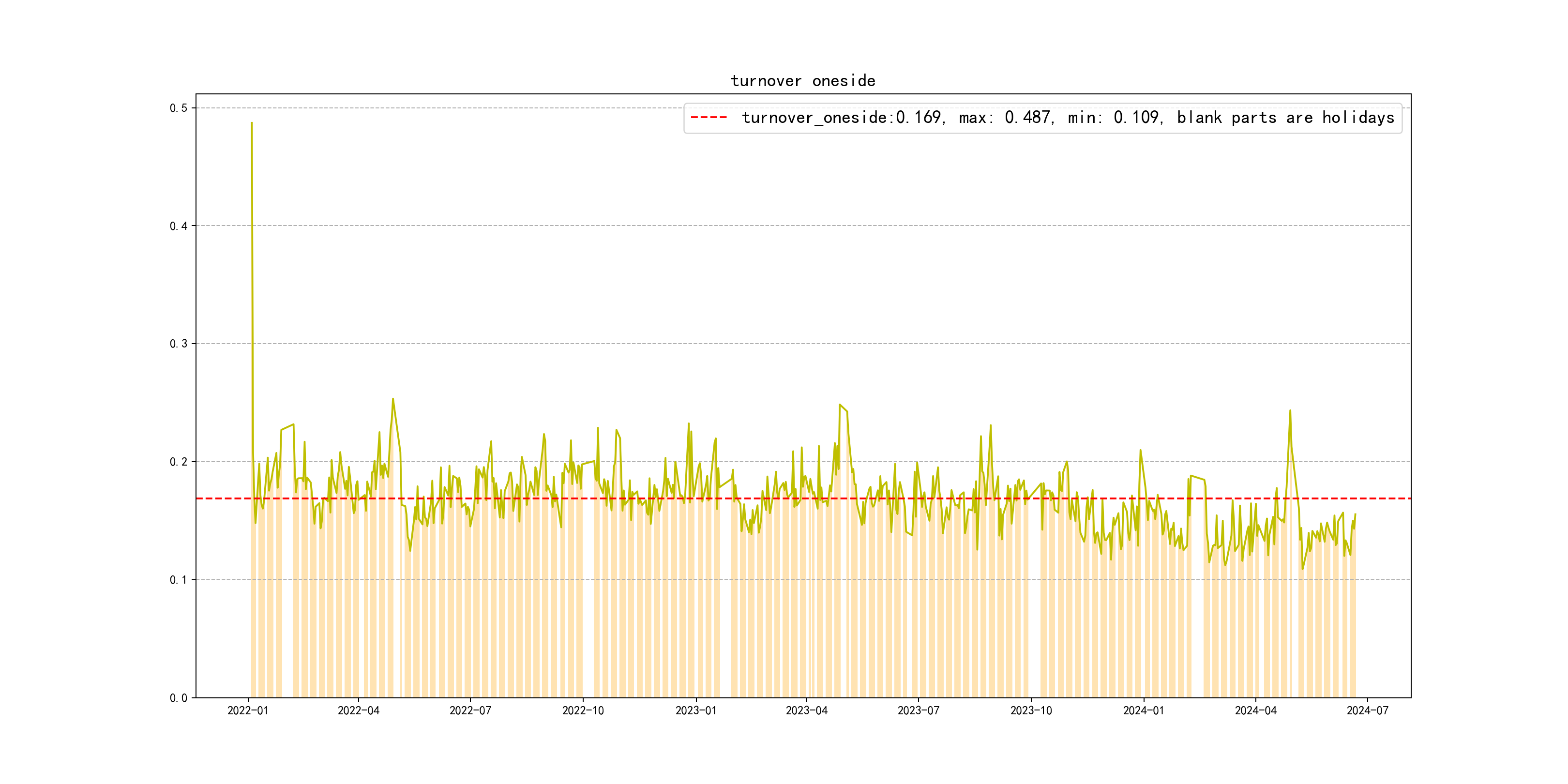Image resolution: width=1568 pixels, height=784 pixels.
Task: Click the peak of the 0.487 spike
Action: [251, 123]
